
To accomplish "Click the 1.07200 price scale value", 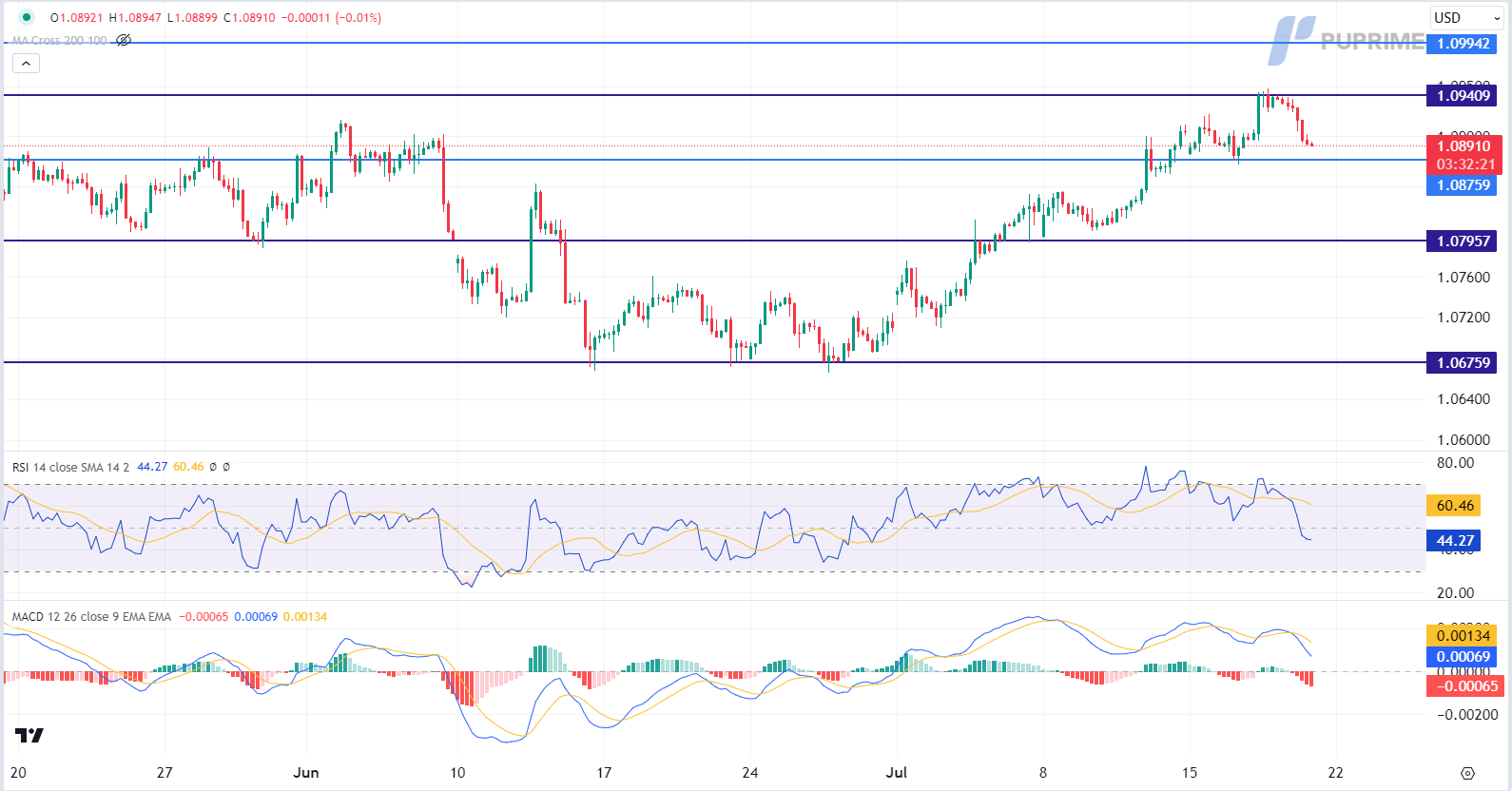I will pos(1464,318).
